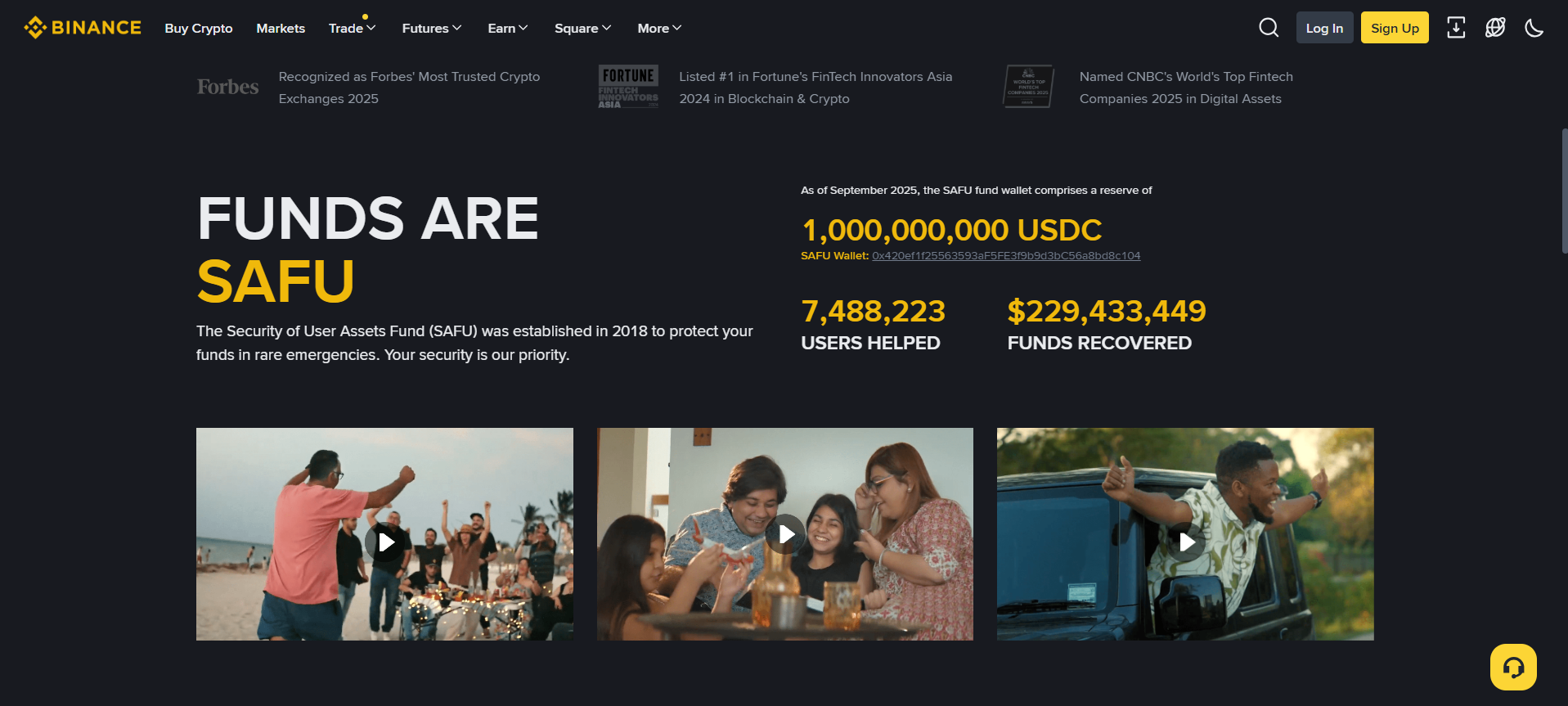This screenshot has height=706, width=1568.
Task: Open the language globe icon
Action: coord(1494,28)
